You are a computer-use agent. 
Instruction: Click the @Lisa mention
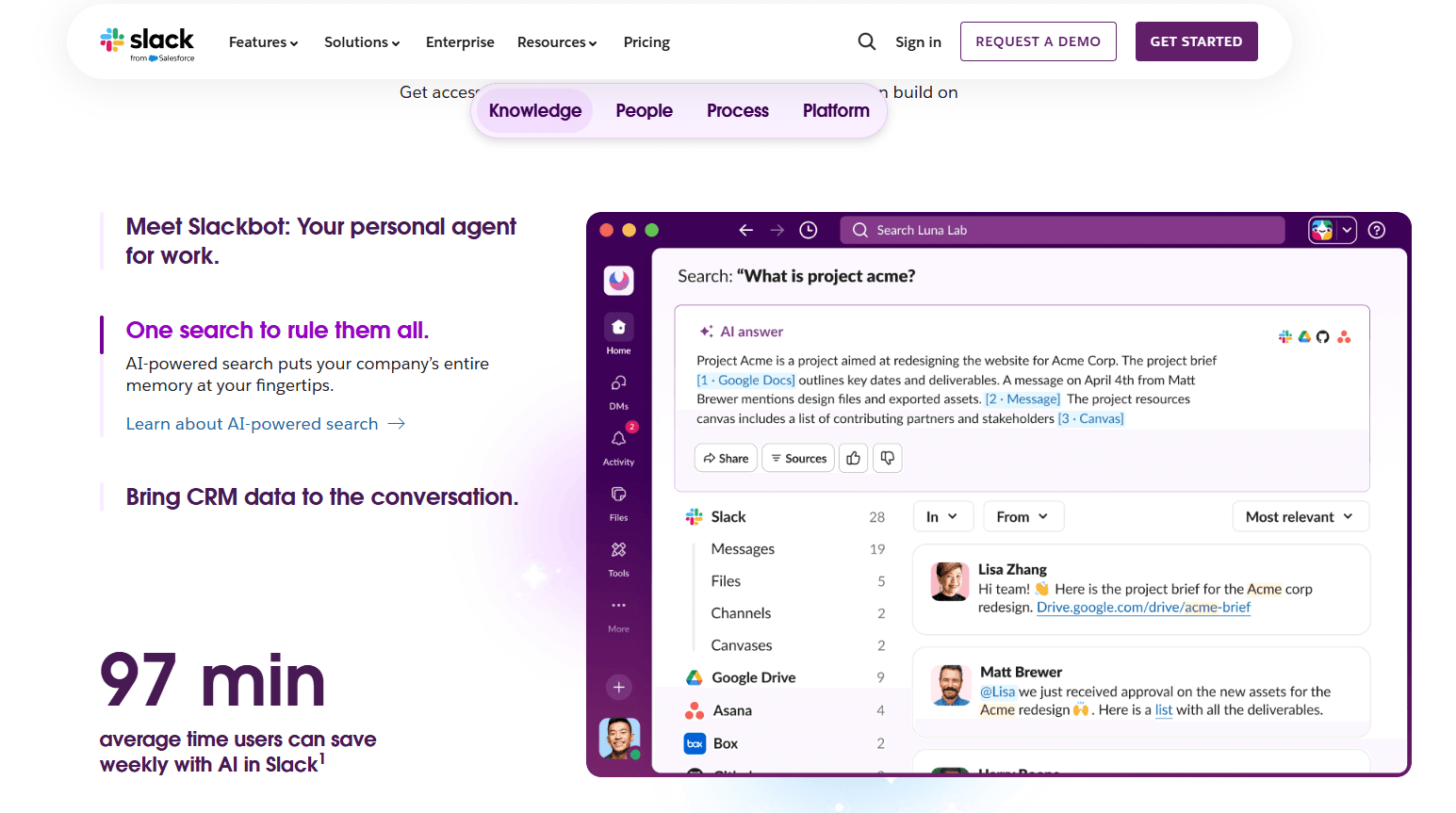tap(998, 691)
